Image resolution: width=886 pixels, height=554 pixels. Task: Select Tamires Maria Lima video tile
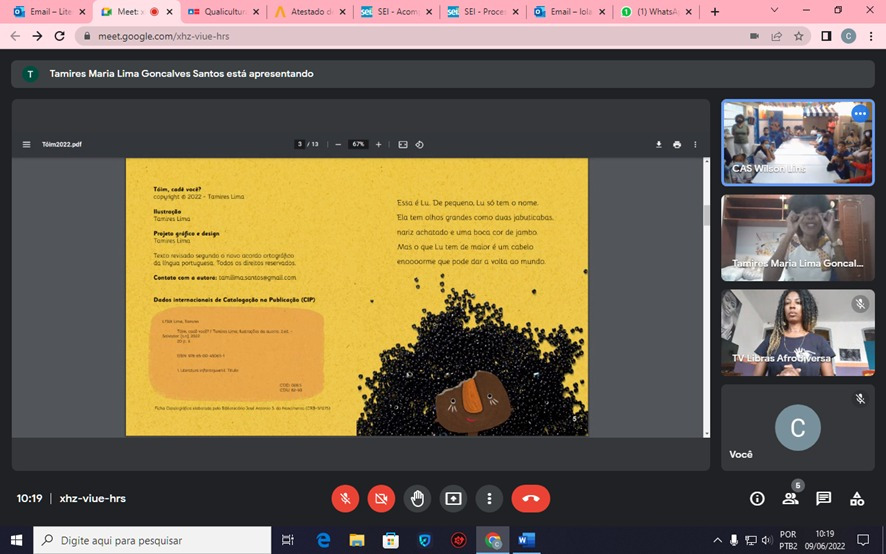tap(797, 238)
